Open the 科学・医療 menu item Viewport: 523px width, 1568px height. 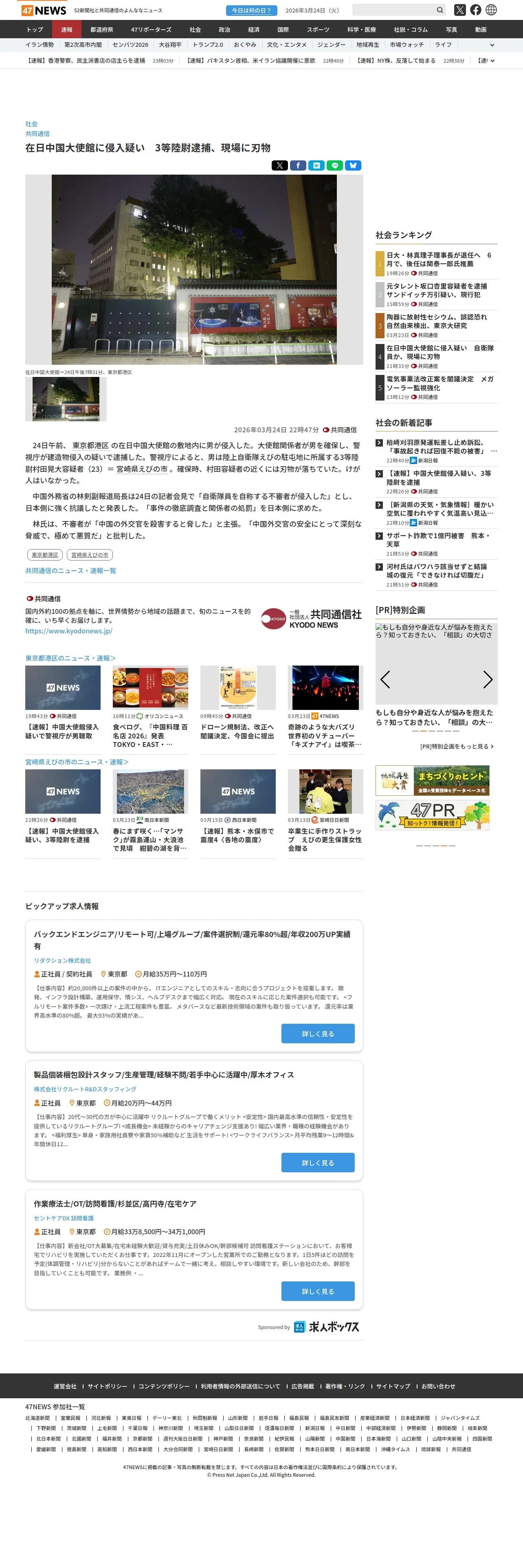tap(362, 29)
